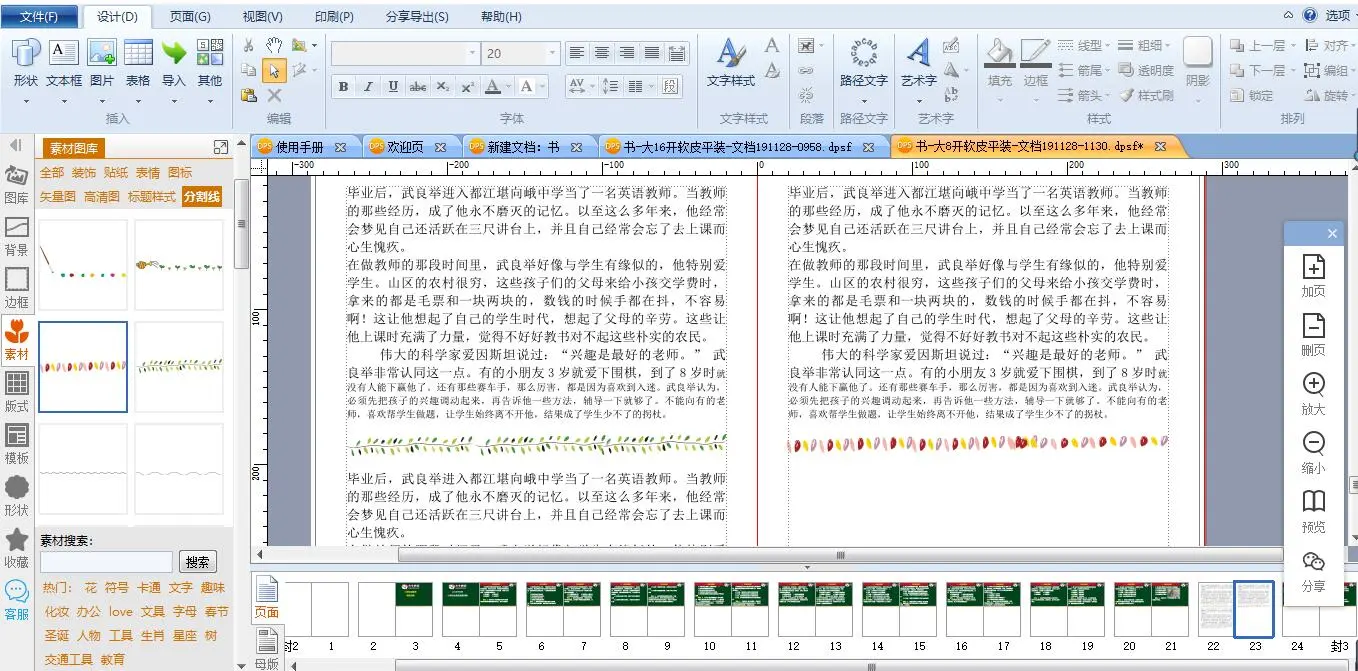Viewport: 1358px width, 671px height.
Task: Toggle italic formatting
Action: (368, 87)
